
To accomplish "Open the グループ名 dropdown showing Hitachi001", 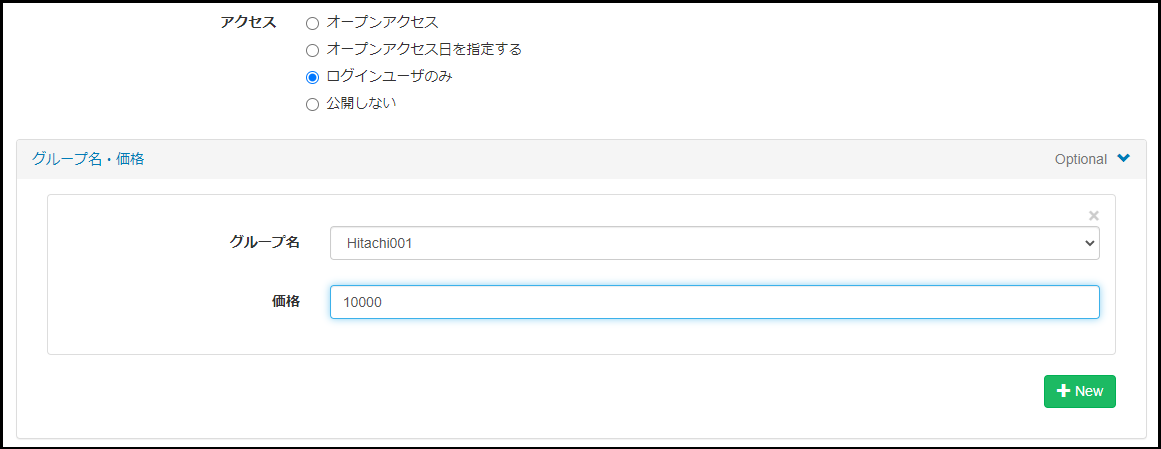I will point(714,242).
